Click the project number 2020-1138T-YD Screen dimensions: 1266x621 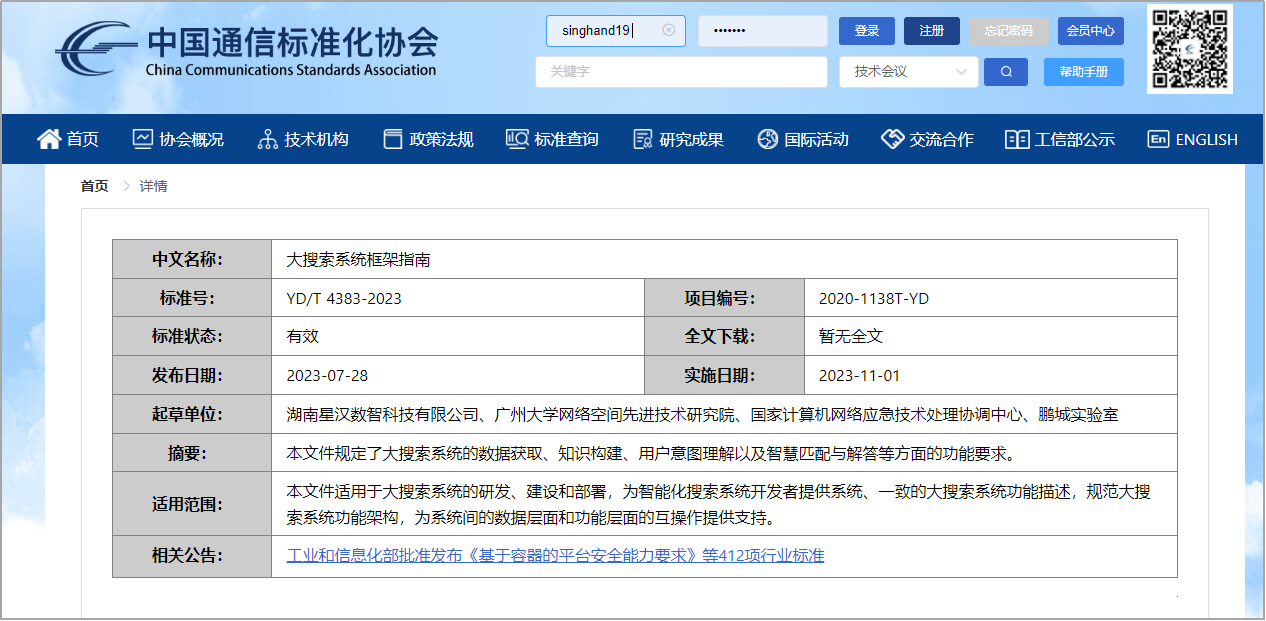click(874, 298)
